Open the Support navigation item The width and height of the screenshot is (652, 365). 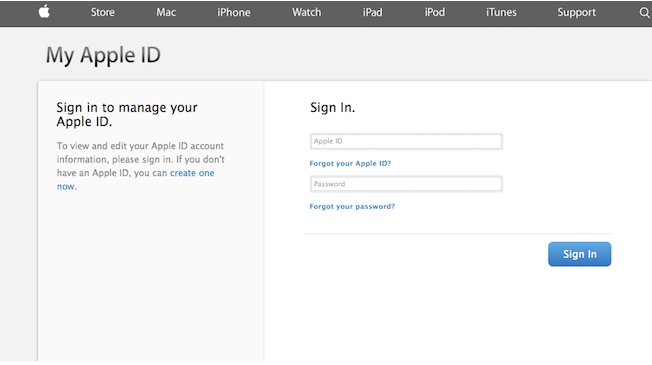coord(576,12)
